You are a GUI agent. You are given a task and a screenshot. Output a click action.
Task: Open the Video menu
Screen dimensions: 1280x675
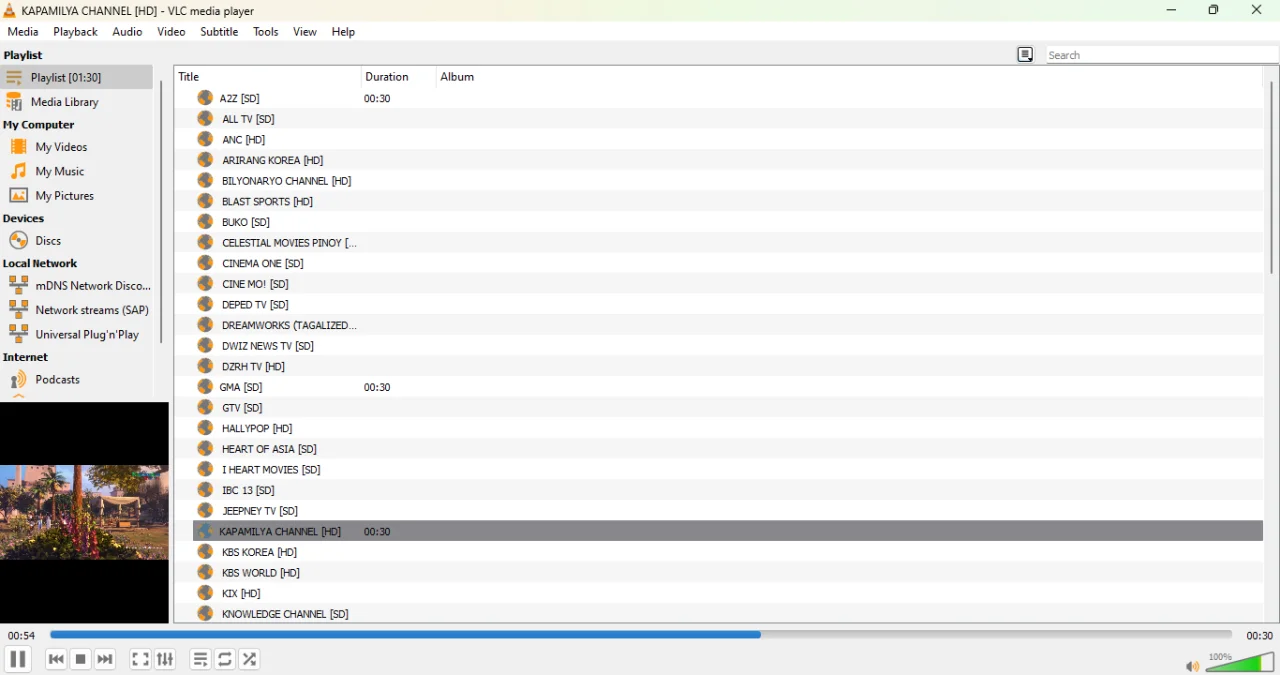pyautogui.click(x=171, y=32)
